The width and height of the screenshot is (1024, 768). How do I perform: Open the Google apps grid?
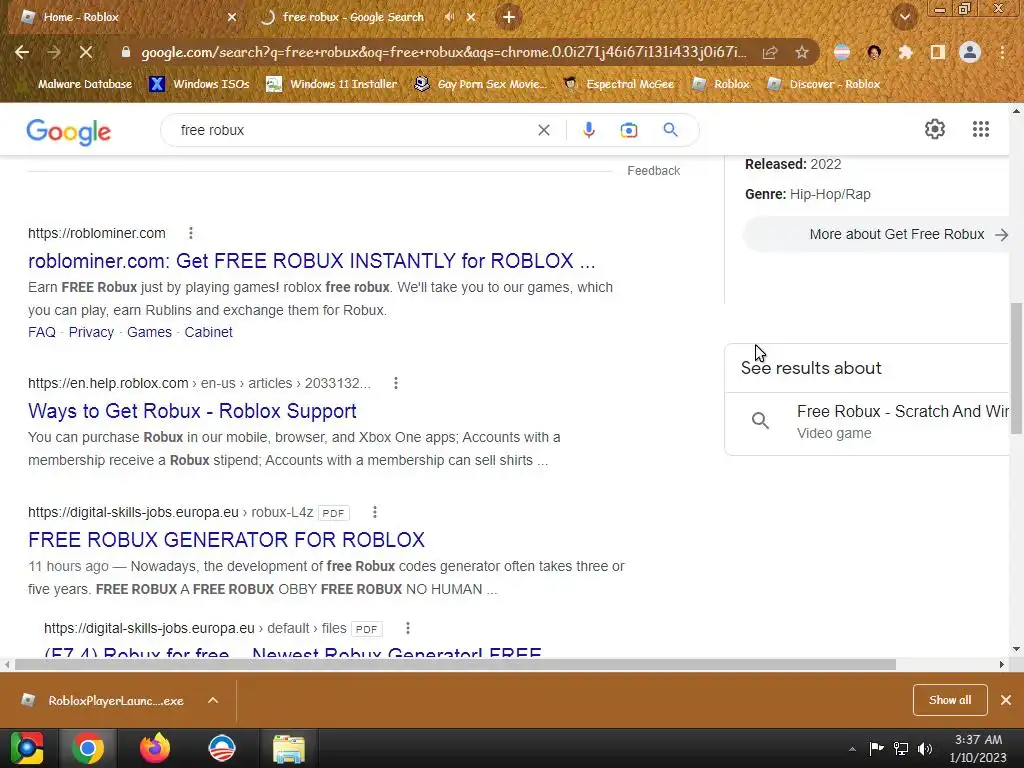click(x=980, y=129)
